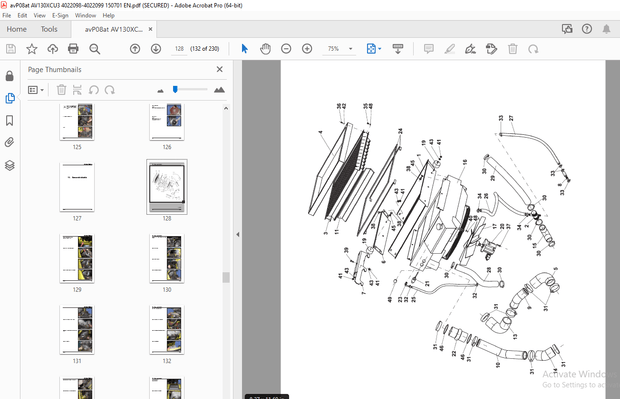Open the sign document pen tool
The height and width of the screenshot is (399, 620).
(x=470, y=49)
